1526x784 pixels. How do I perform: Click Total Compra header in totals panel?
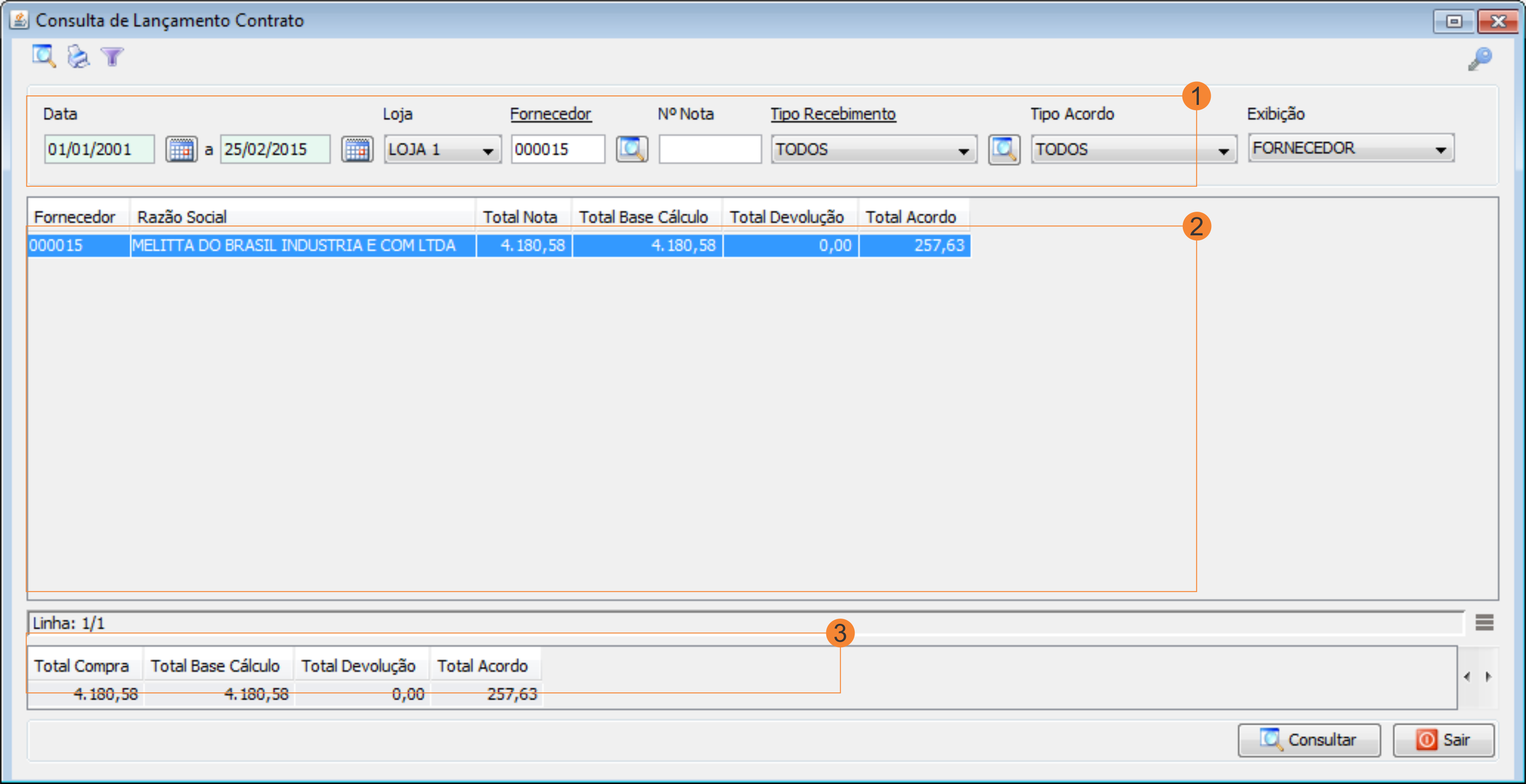(x=85, y=666)
